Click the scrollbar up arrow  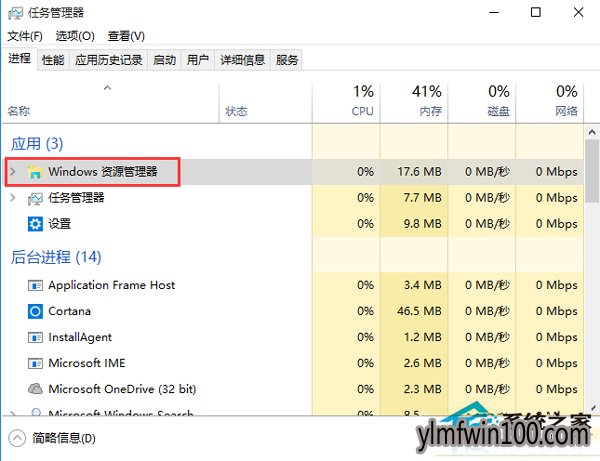(x=592, y=132)
